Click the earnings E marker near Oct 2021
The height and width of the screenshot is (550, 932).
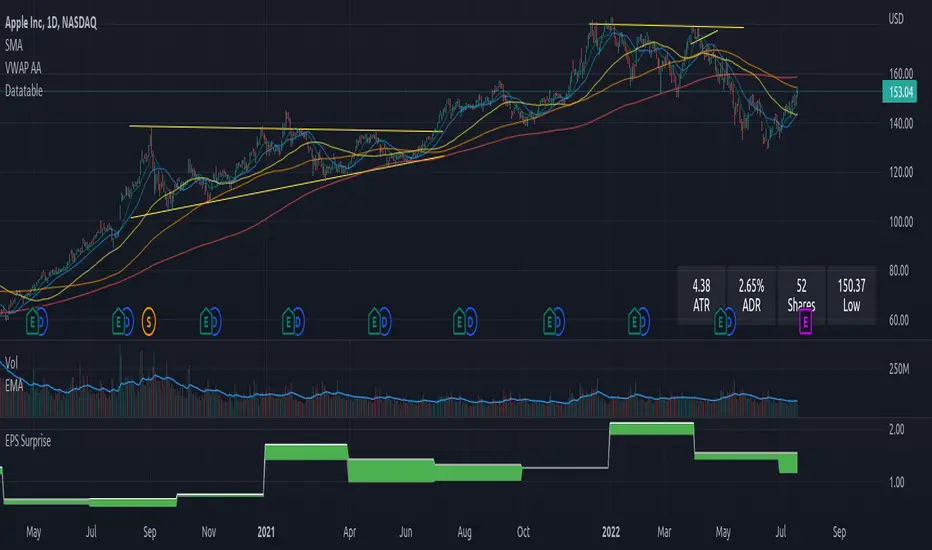point(549,321)
